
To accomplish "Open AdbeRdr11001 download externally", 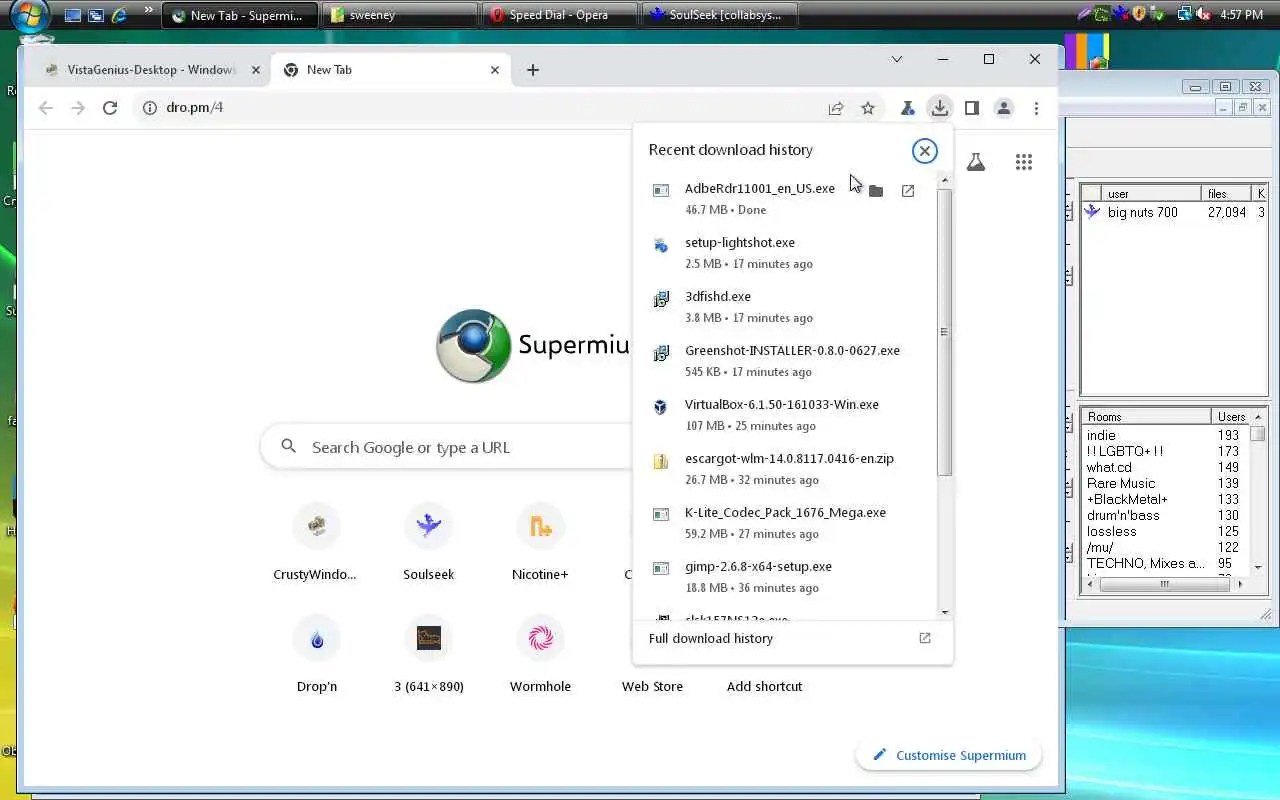I will click(908, 191).
